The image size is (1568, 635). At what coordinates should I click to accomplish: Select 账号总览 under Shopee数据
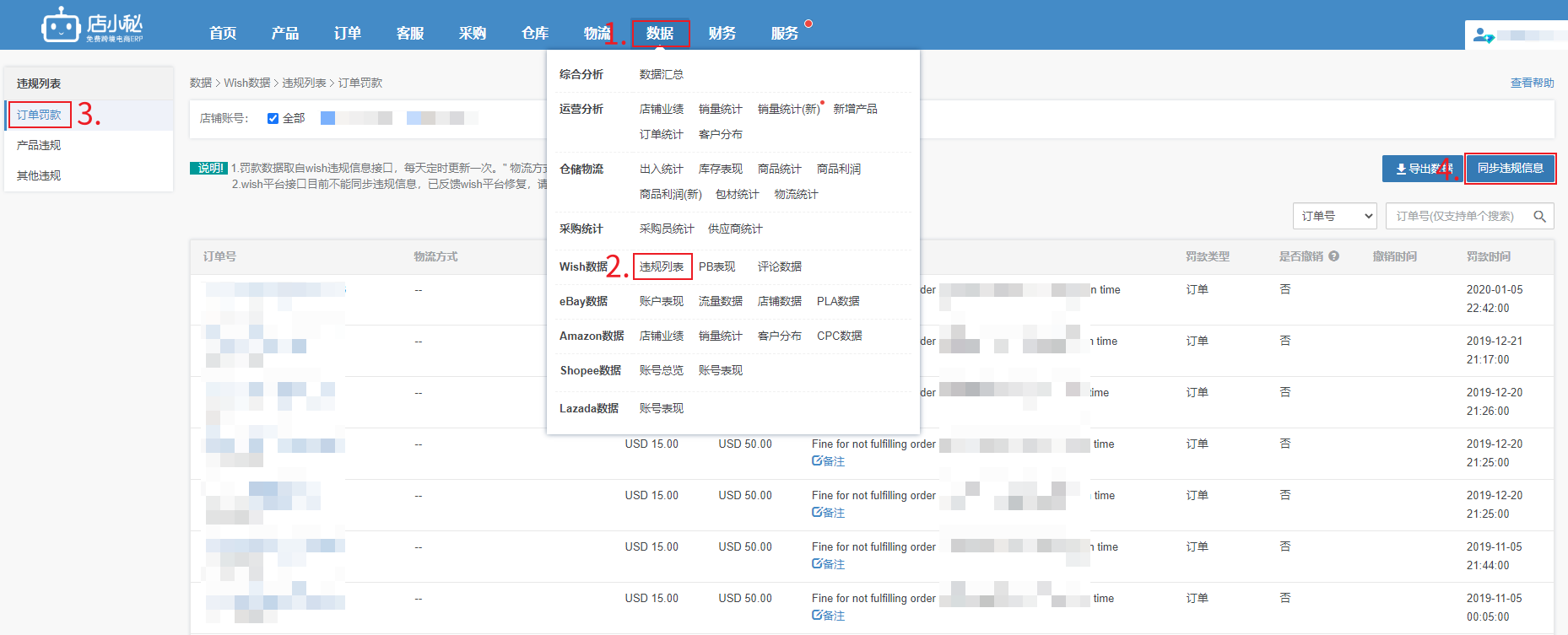[662, 370]
